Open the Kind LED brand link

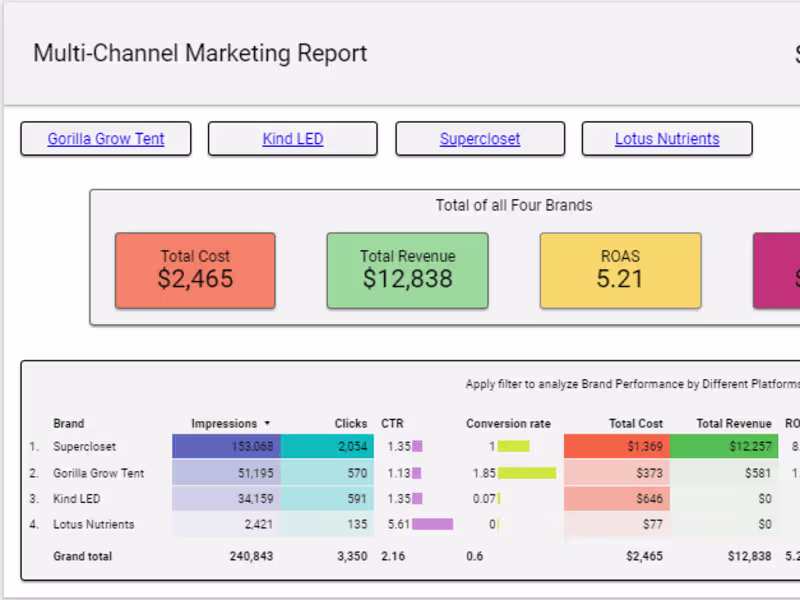click(293, 139)
